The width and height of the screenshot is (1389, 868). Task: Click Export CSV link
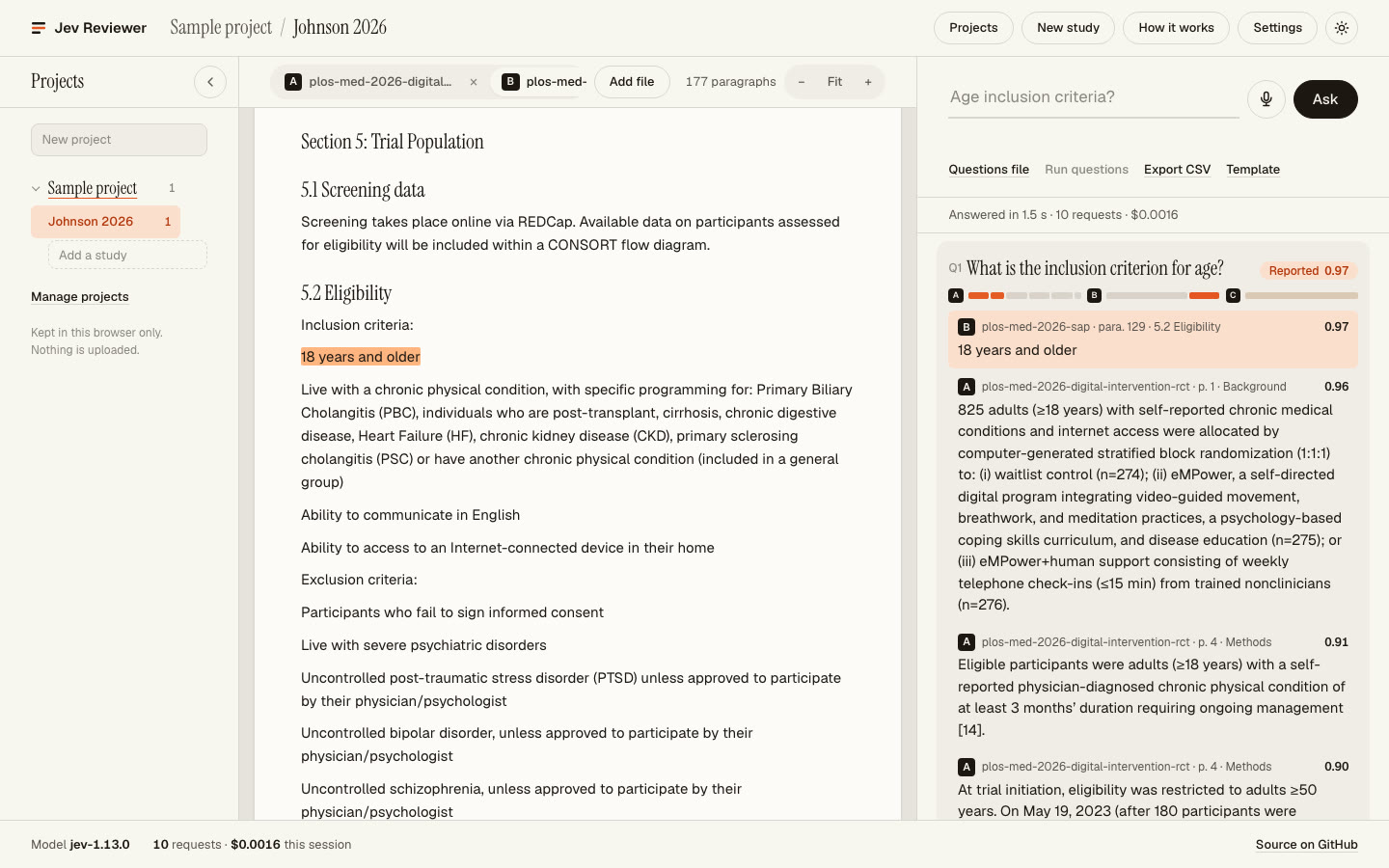click(1177, 170)
